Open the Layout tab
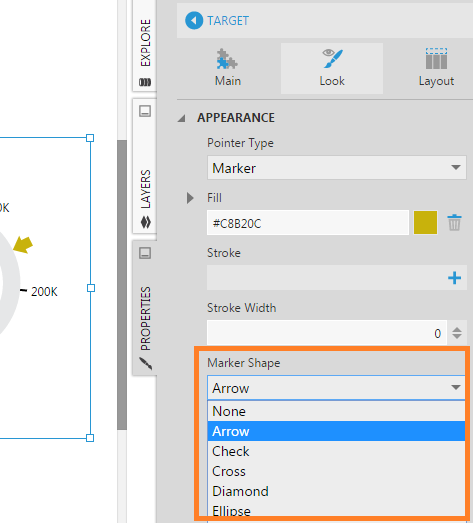473x523 pixels. point(436,68)
